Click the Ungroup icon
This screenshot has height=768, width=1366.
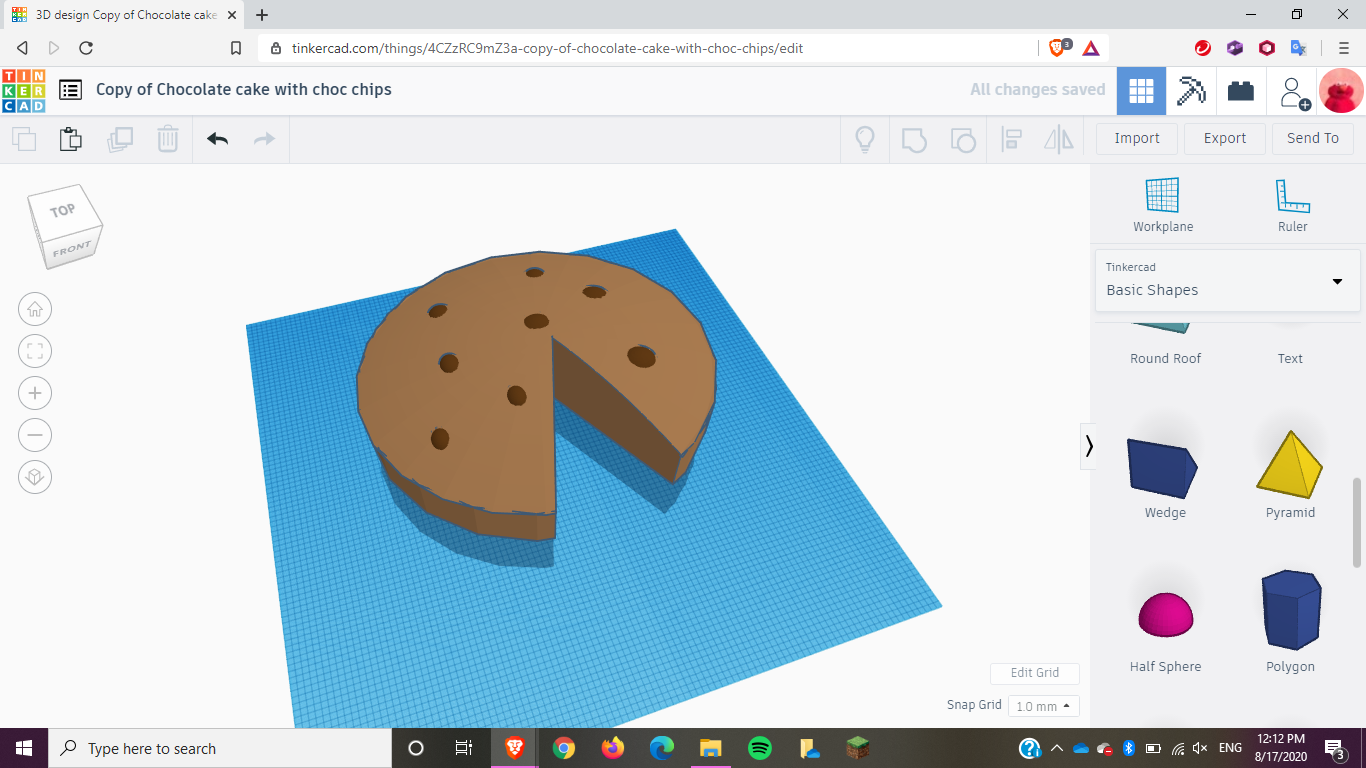point(962,138)
